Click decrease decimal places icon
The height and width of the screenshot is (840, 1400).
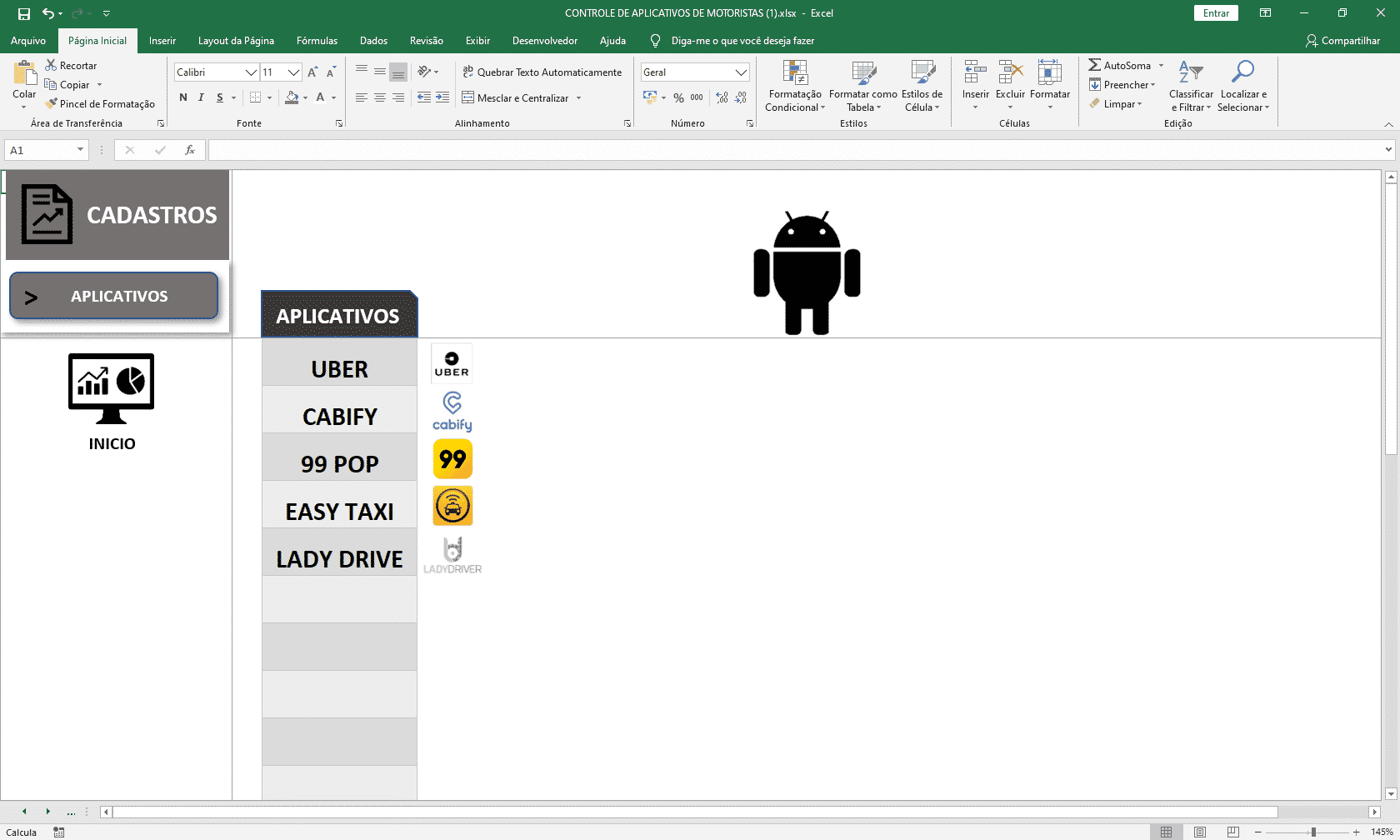point(740,97)
